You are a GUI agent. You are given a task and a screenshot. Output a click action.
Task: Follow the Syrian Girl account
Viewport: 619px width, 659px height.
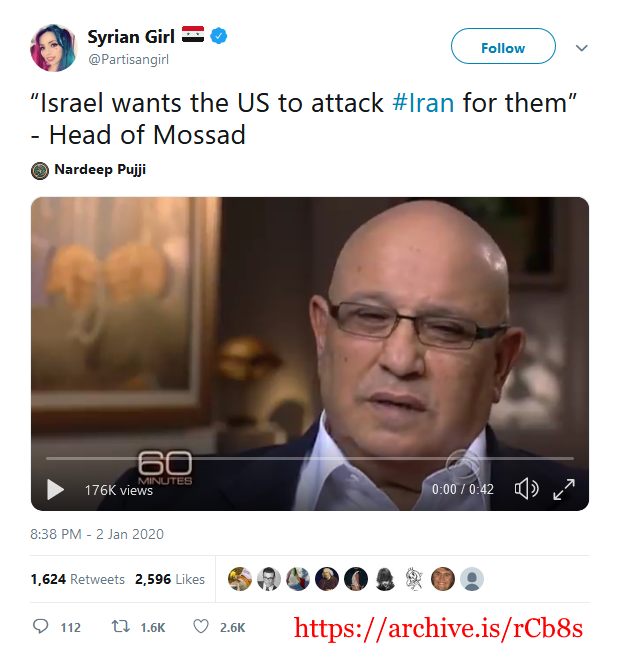pos(503,46)
